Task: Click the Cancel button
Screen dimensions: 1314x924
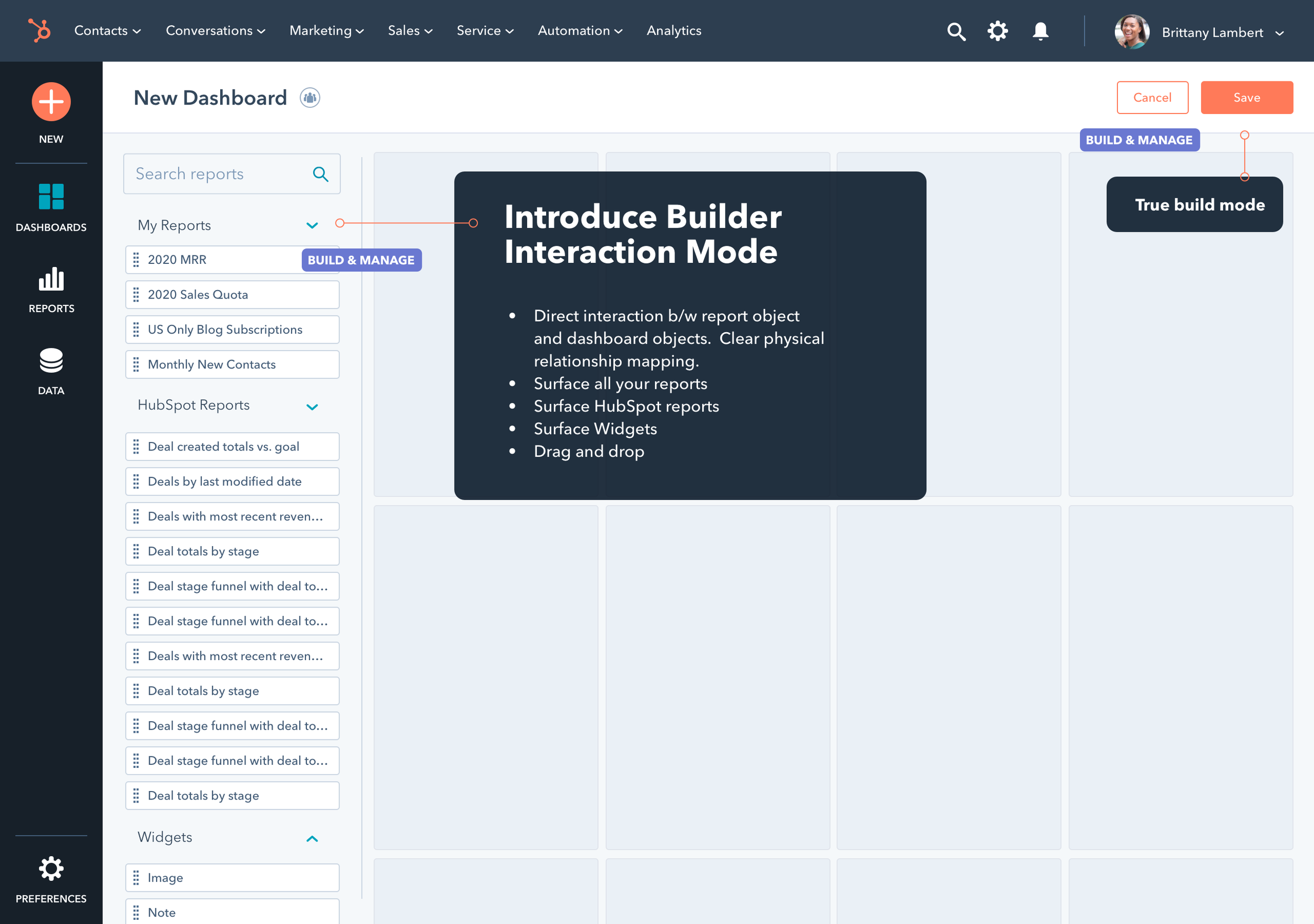Action: [x=1152, y=98]
